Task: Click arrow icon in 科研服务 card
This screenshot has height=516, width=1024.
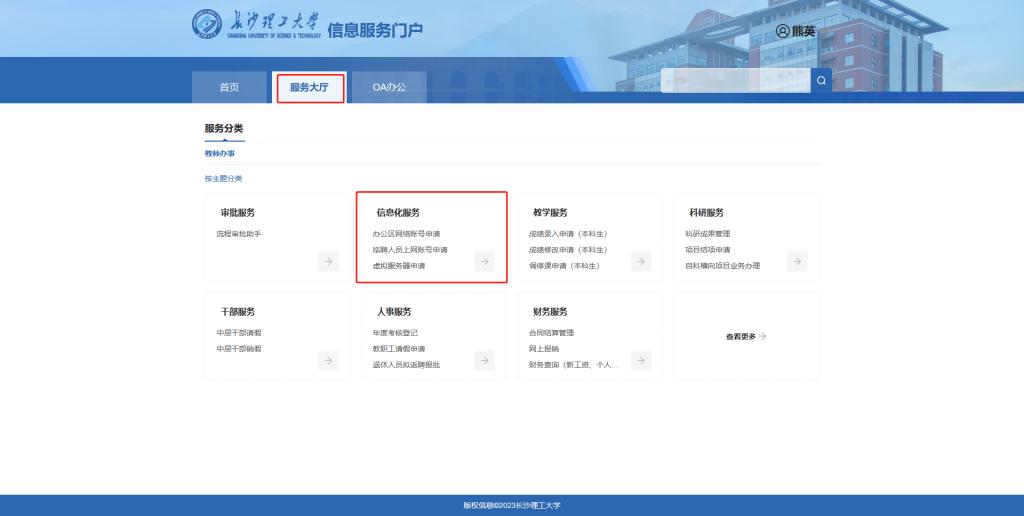Action: click(797, 261)
